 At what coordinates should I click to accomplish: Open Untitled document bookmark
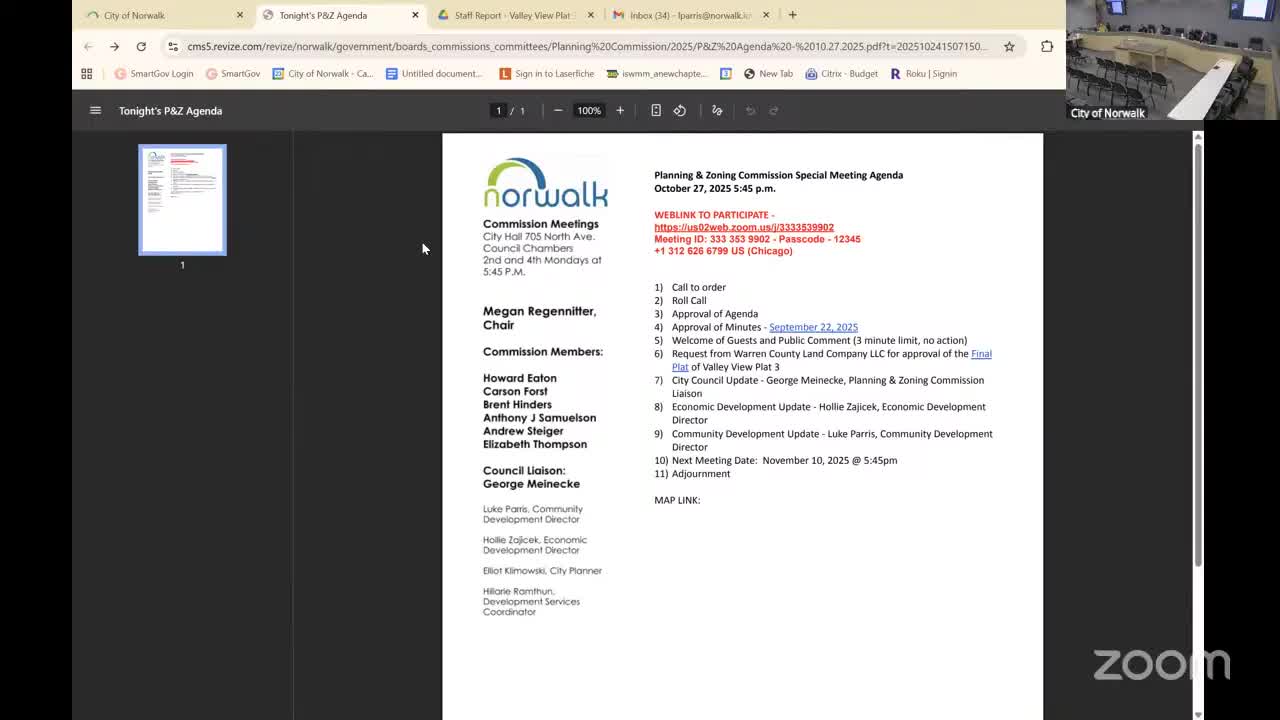click(433, 73)
